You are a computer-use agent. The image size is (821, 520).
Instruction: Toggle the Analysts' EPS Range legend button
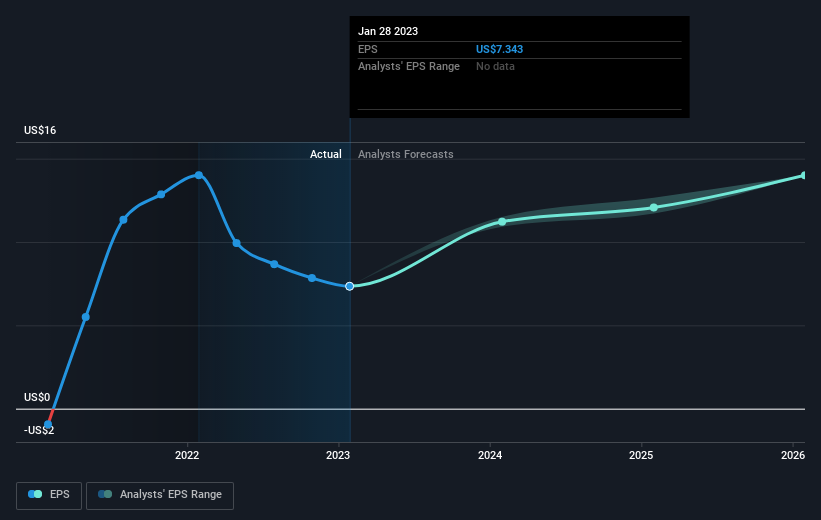click(160, 495)
